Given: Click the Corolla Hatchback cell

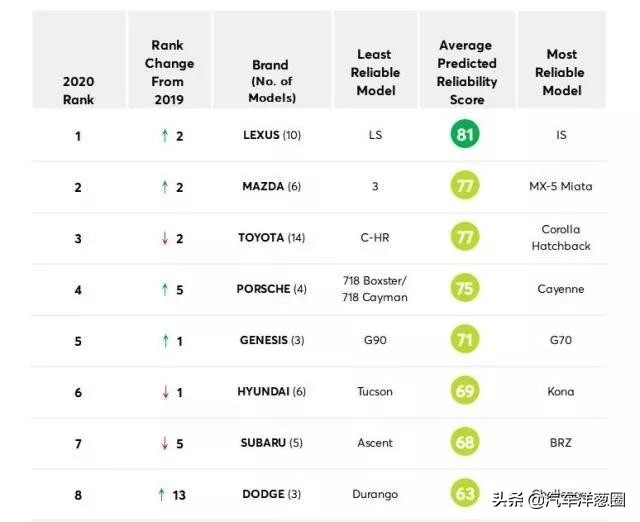Looking at the screenshot, I should [x=561, y=238].
